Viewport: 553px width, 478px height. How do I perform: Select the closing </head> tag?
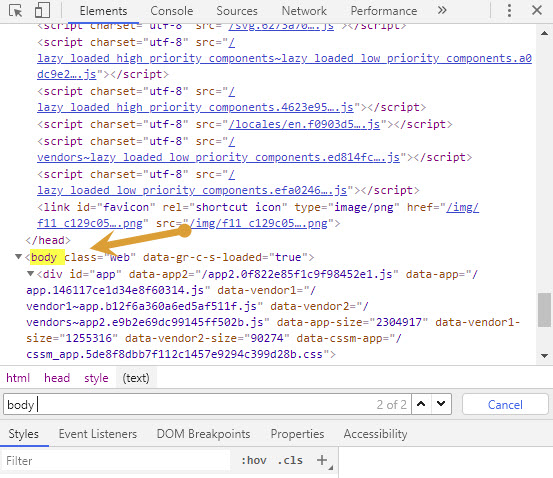click(48, 240)
